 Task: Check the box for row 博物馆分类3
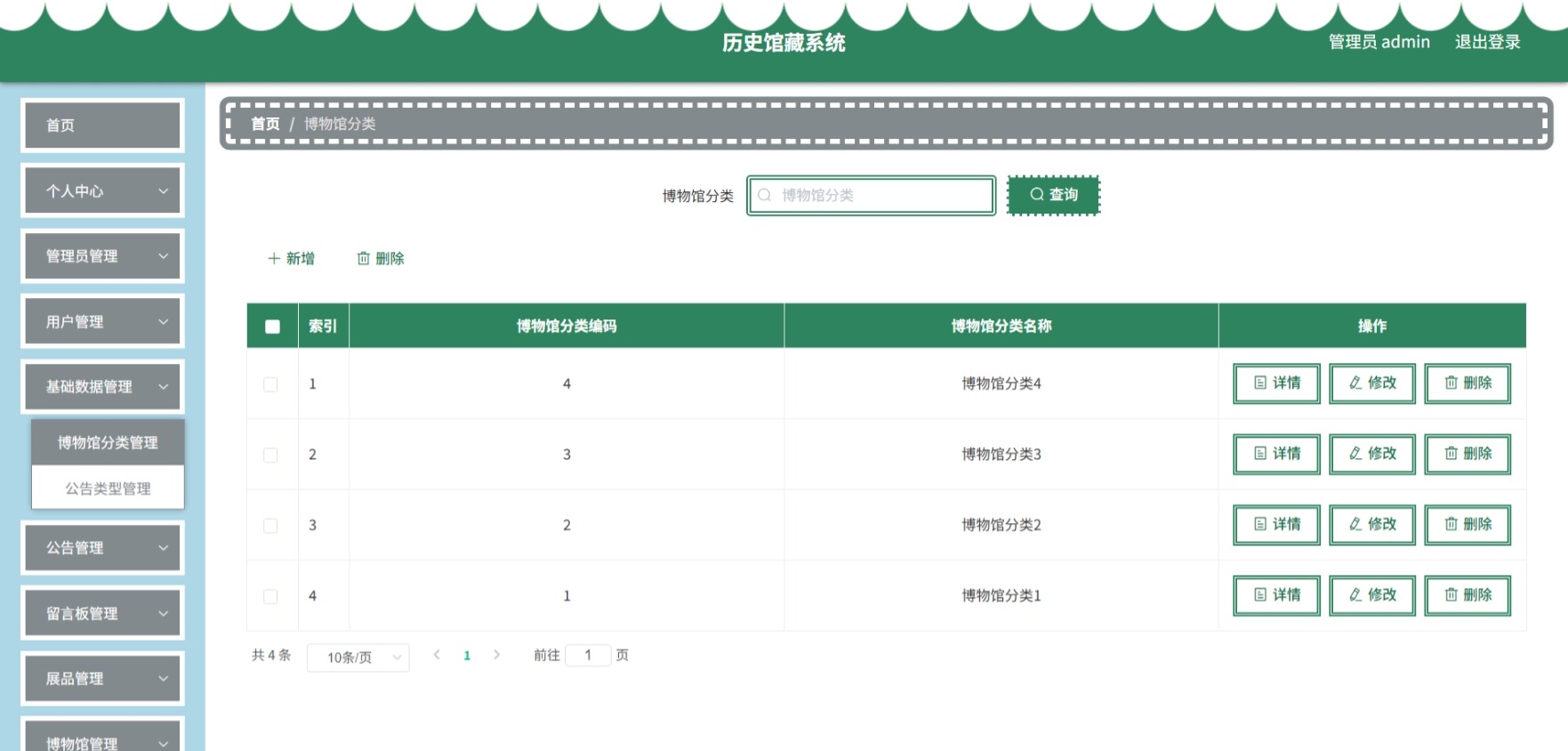pos(270,455)
